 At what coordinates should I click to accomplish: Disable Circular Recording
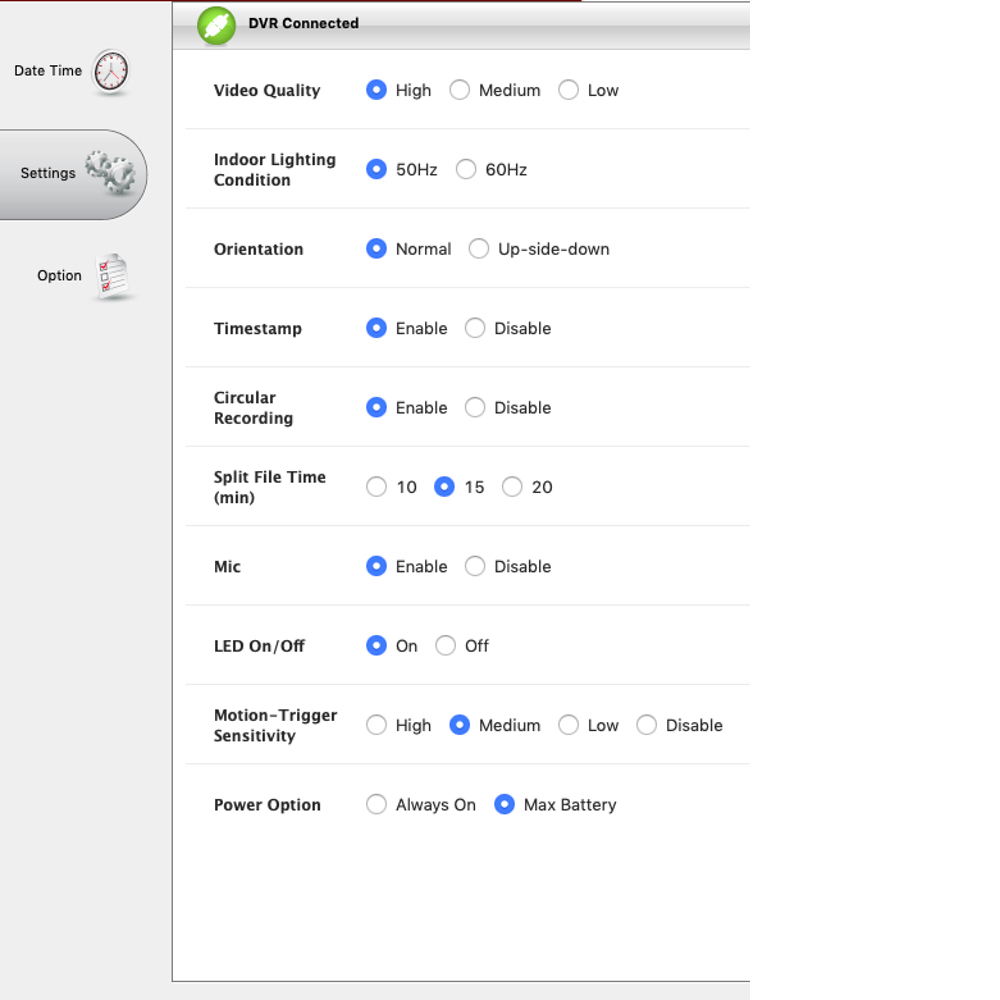(475, 408)
